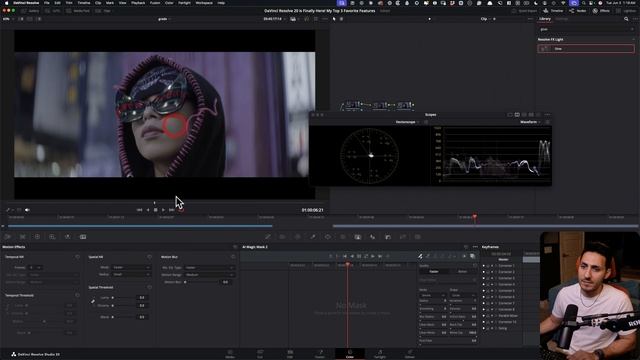Click the viewer play button
640x360 pixels.
click(163, 210)
